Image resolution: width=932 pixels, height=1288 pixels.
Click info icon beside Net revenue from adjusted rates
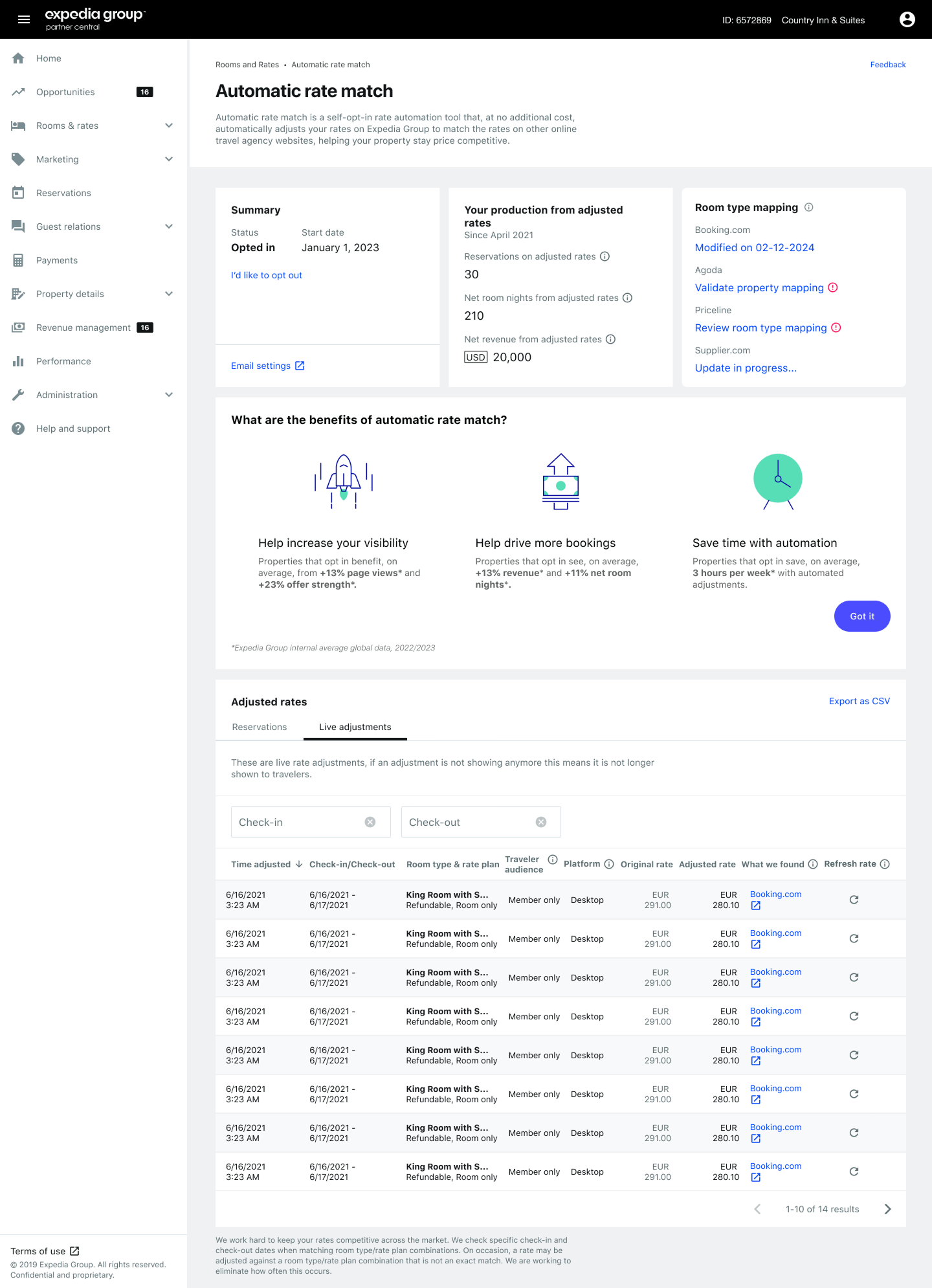point(610,339)
